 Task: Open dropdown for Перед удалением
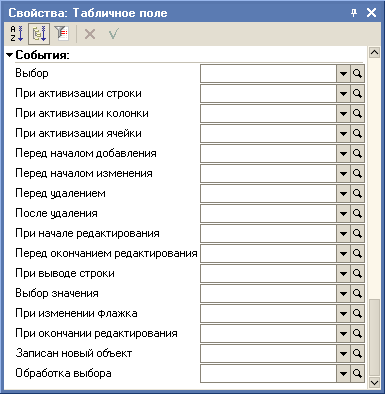343,194
